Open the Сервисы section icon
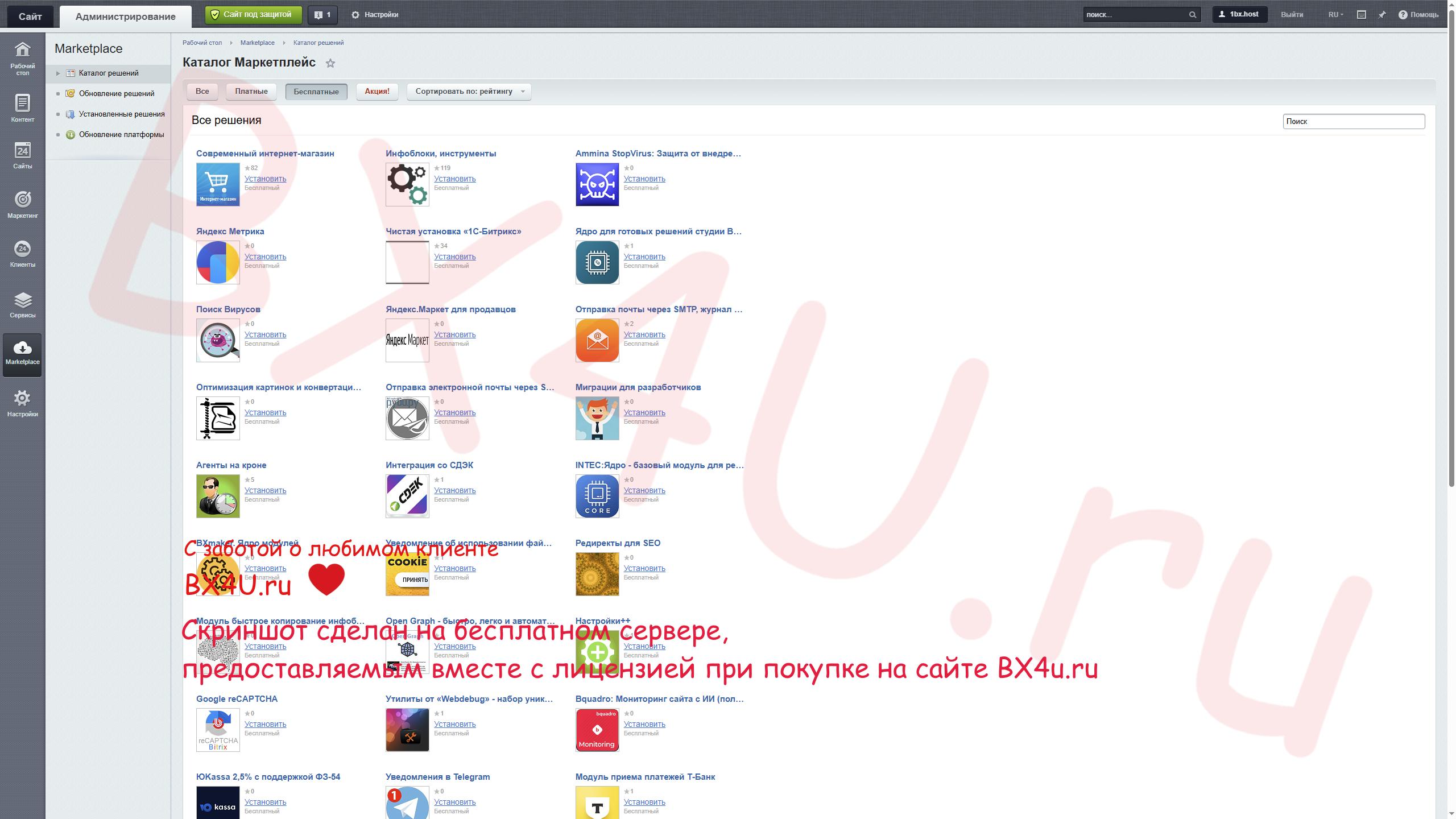 click(x=22, y=304)
